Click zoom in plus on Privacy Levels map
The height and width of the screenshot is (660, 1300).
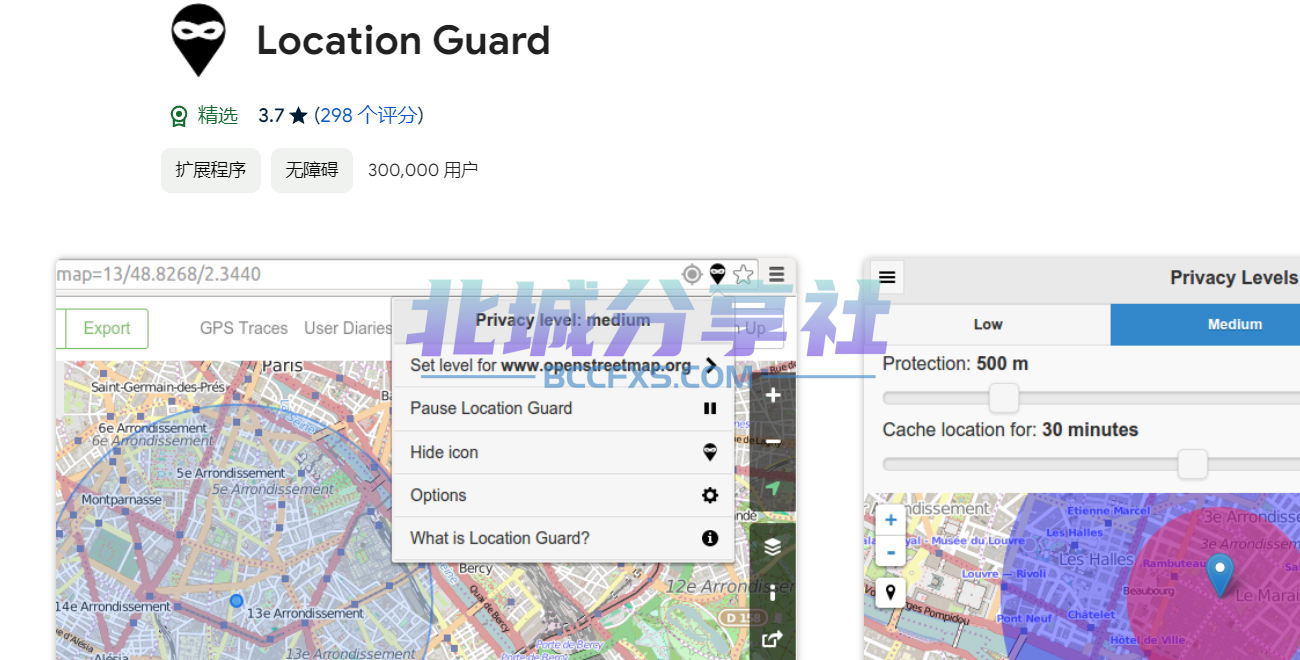pos(890,520)
